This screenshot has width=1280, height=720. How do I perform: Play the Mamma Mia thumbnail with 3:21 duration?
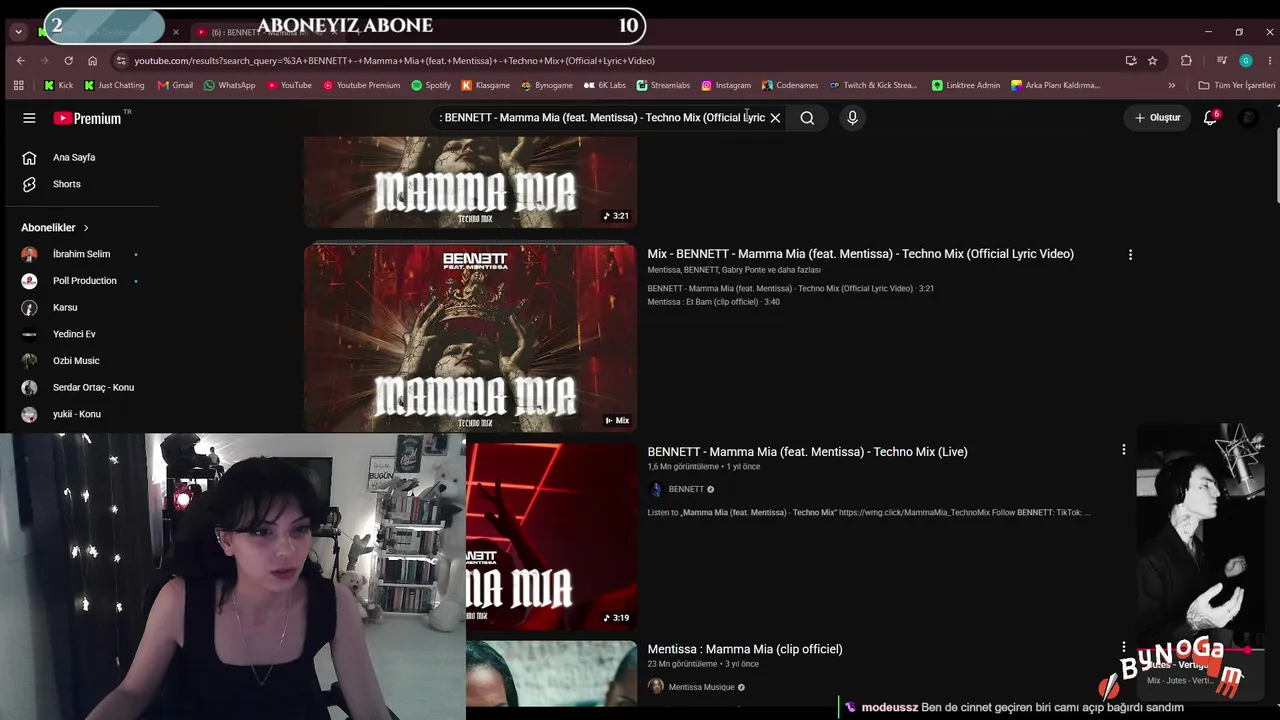470,182
